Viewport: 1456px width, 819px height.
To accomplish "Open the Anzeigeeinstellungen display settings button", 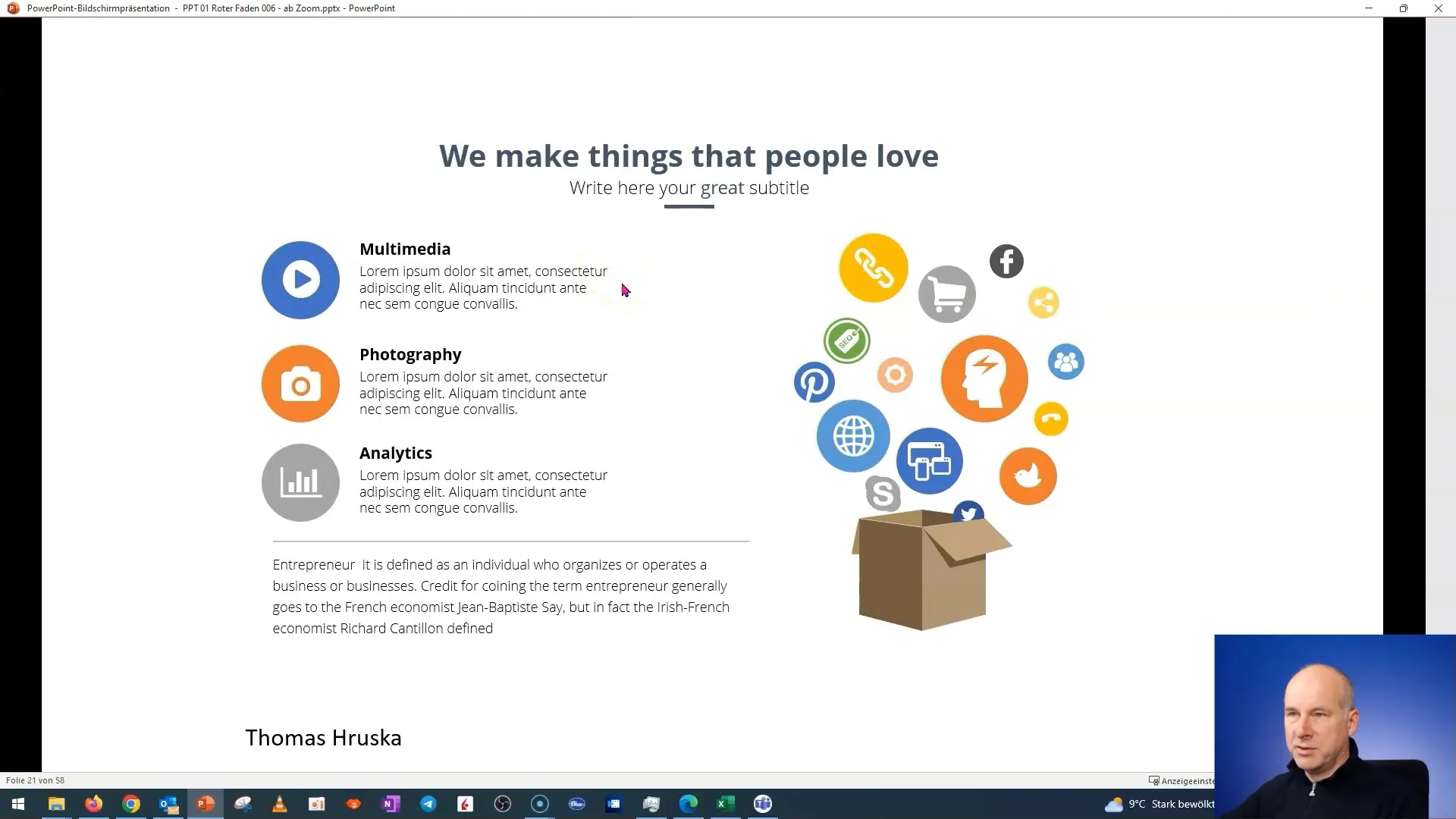I will (x=1181, y=780).
